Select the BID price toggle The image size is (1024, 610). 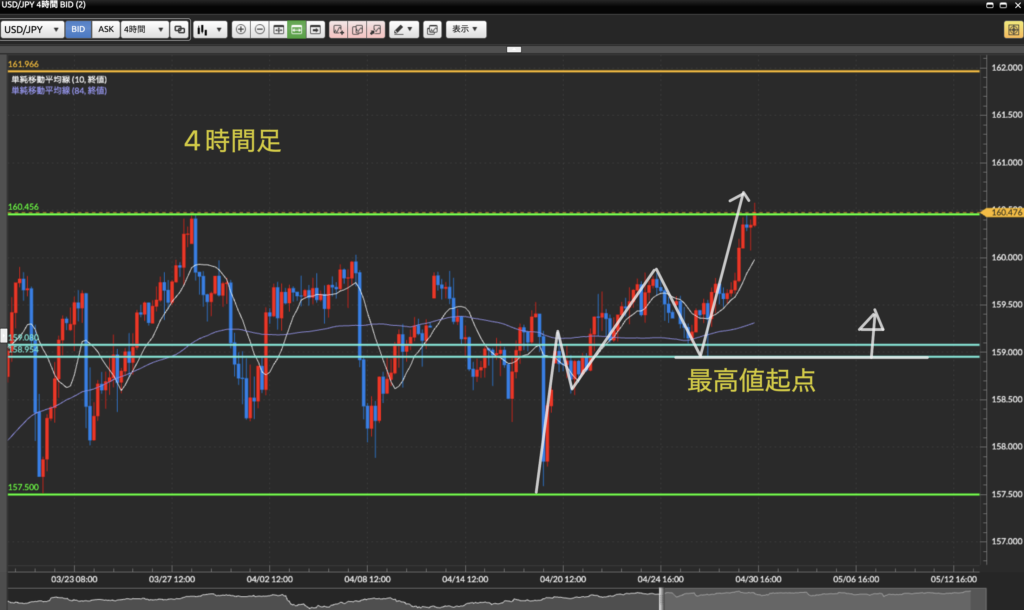coord(78,30)
